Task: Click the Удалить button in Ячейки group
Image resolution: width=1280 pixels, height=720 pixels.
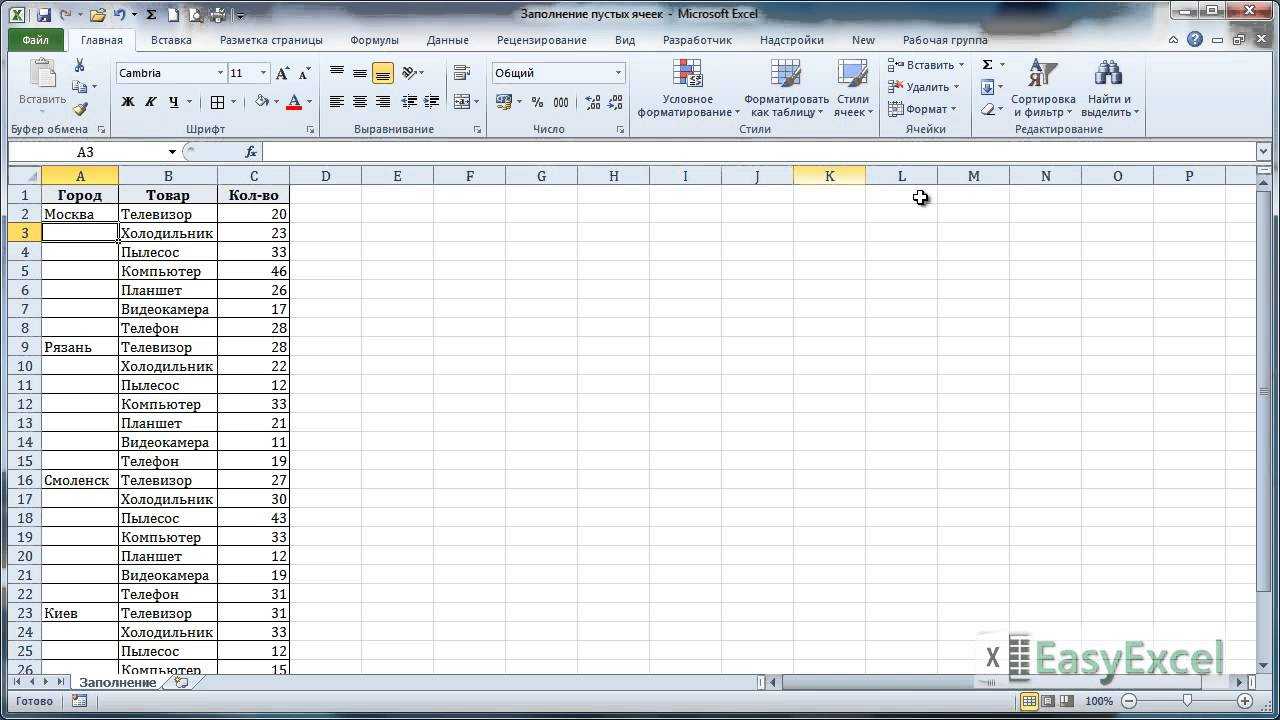Action: [924, 87]
